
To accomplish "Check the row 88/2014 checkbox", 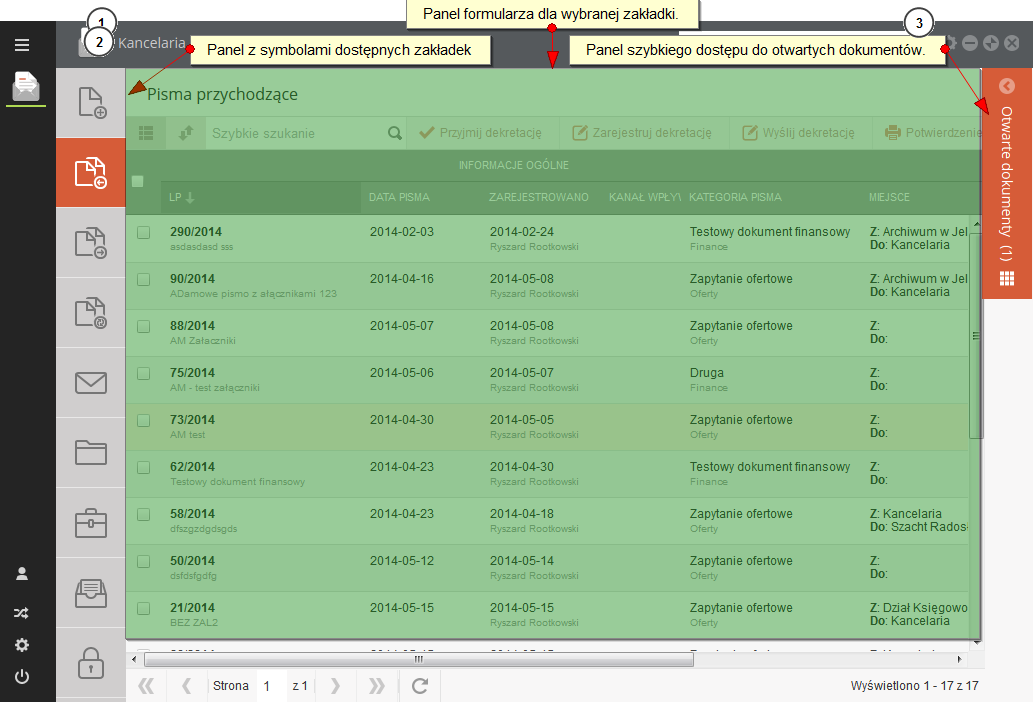I will [x=144, y=327].
